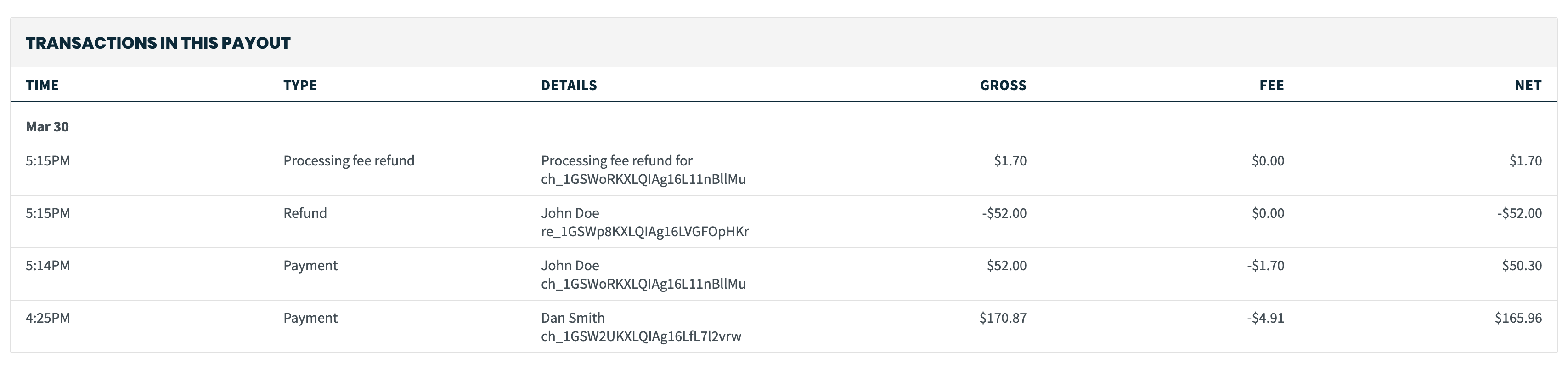Screen dimensions: 1568x365
Task: Click the GROSS column header
Action: pos(1003,86)
